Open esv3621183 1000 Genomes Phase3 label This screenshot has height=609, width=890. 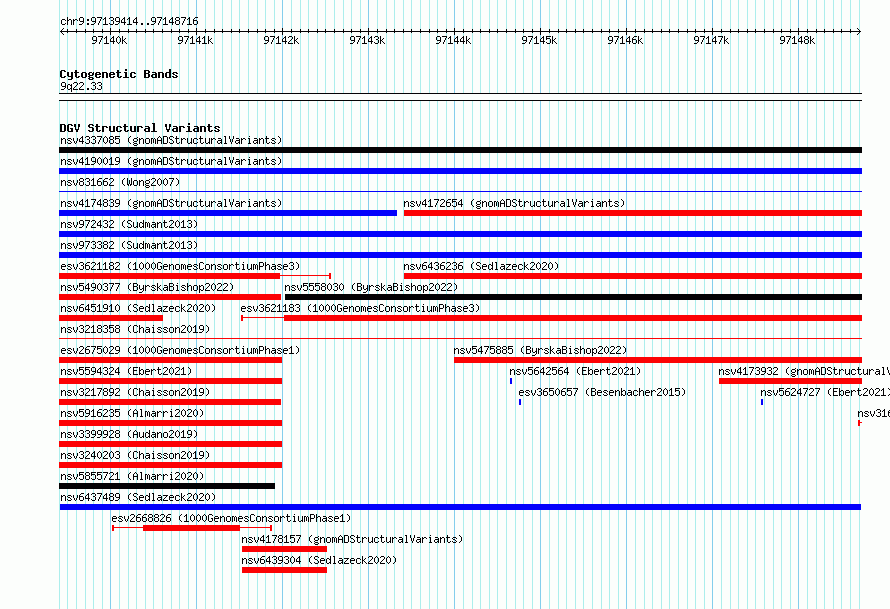pyautogui.click(x=360, y=308)
